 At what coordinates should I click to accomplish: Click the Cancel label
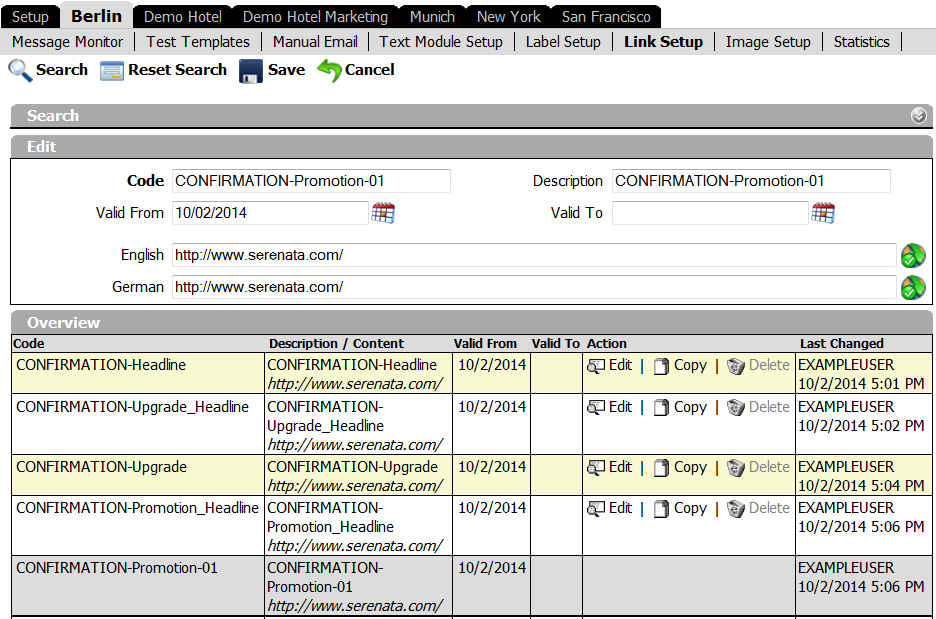pyautogui.click(x=370, y=70)
